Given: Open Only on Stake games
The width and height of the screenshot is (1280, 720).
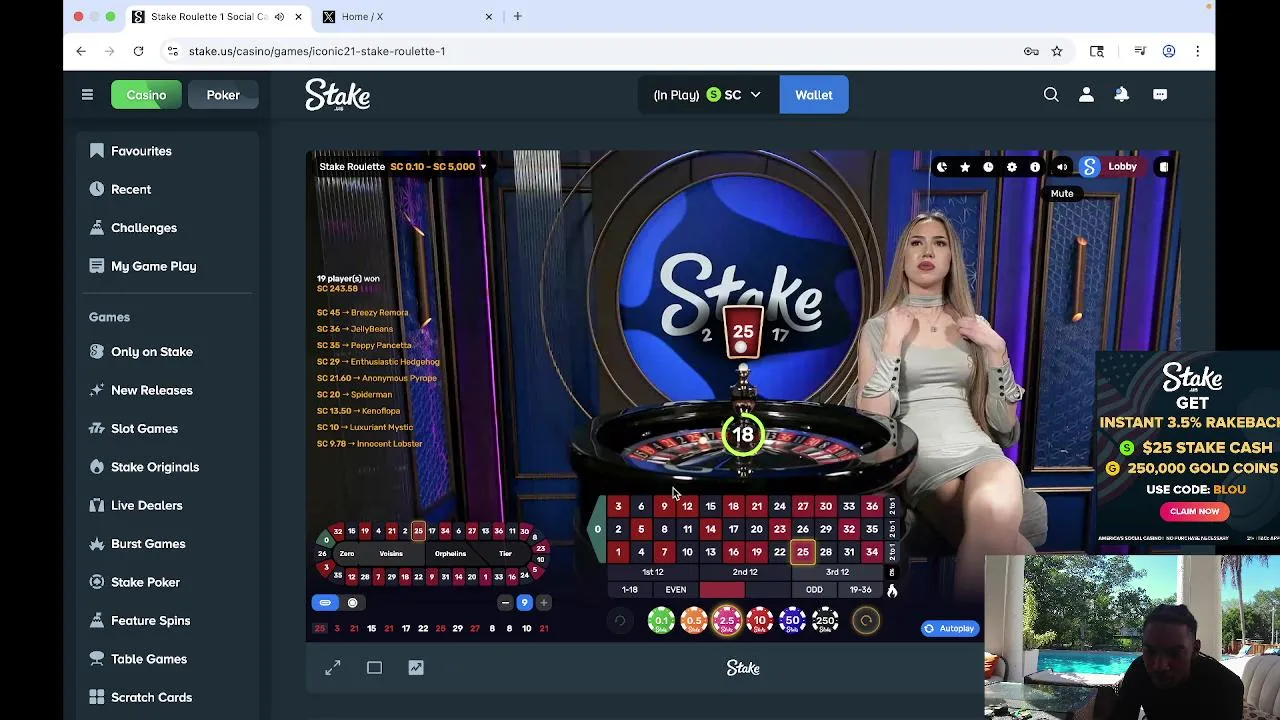Looking at the screenshot, I should coord(152,352).
